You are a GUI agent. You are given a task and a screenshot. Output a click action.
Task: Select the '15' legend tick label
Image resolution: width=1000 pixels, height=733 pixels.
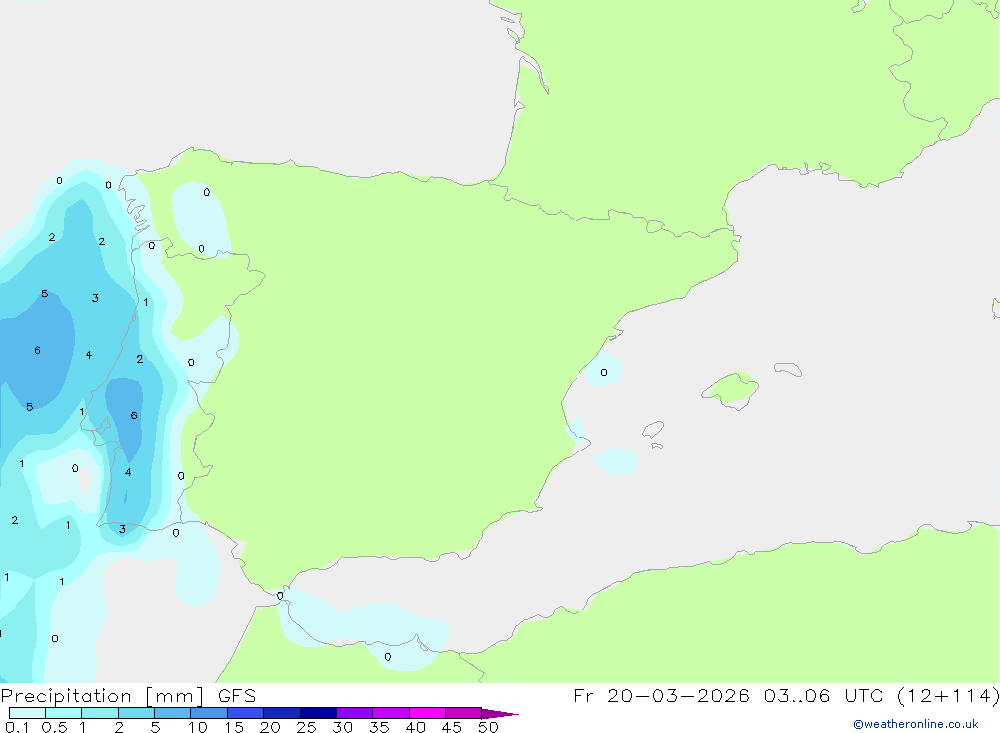pos(234,727)
